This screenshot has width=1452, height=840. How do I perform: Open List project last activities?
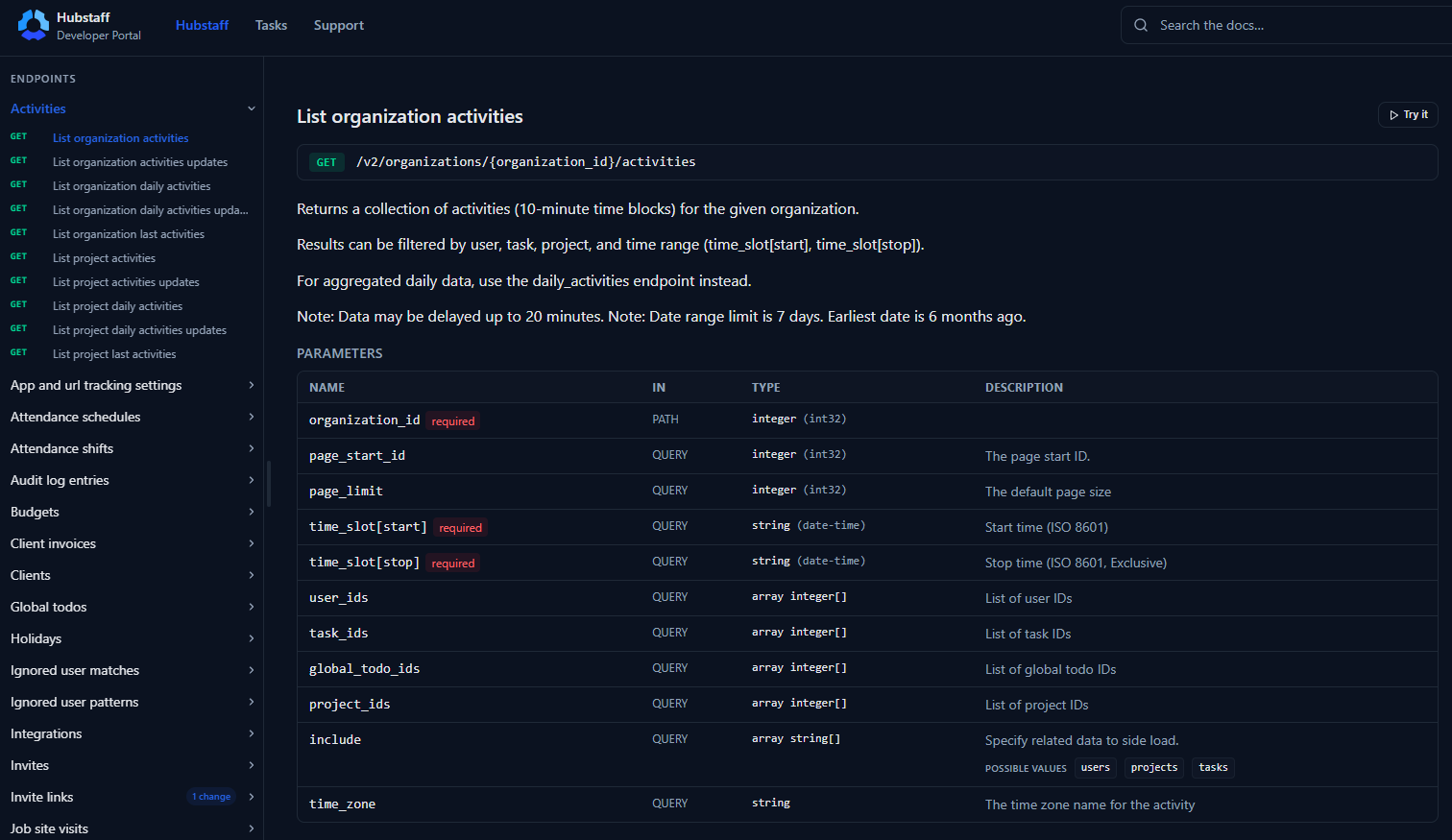click(114, 354)
